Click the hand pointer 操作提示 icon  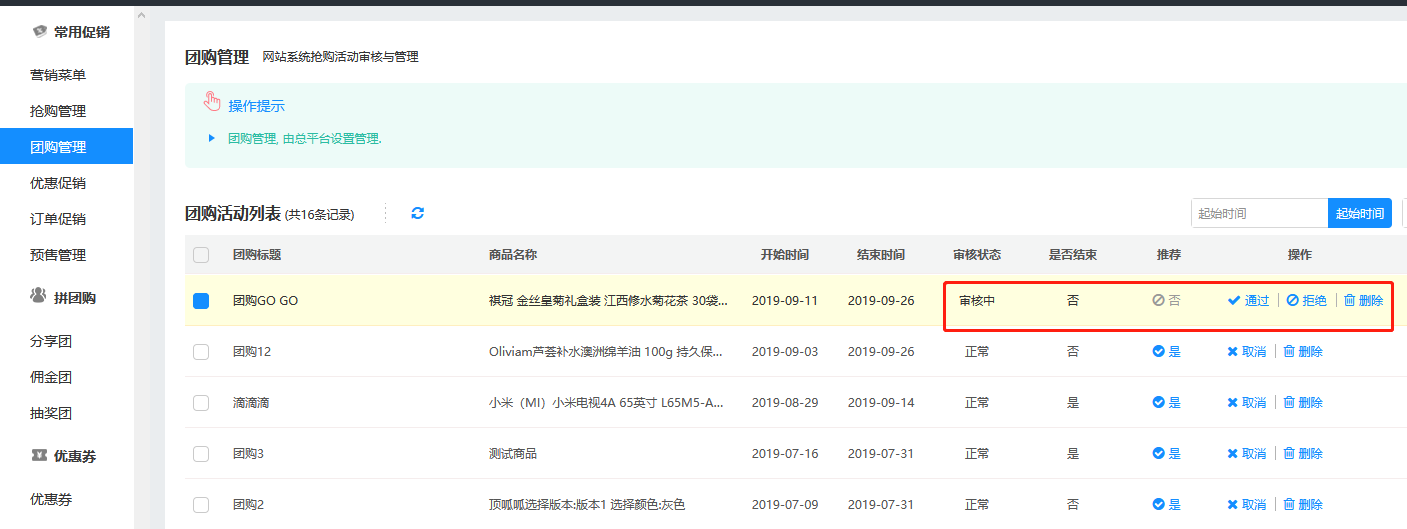coord(212,102)
